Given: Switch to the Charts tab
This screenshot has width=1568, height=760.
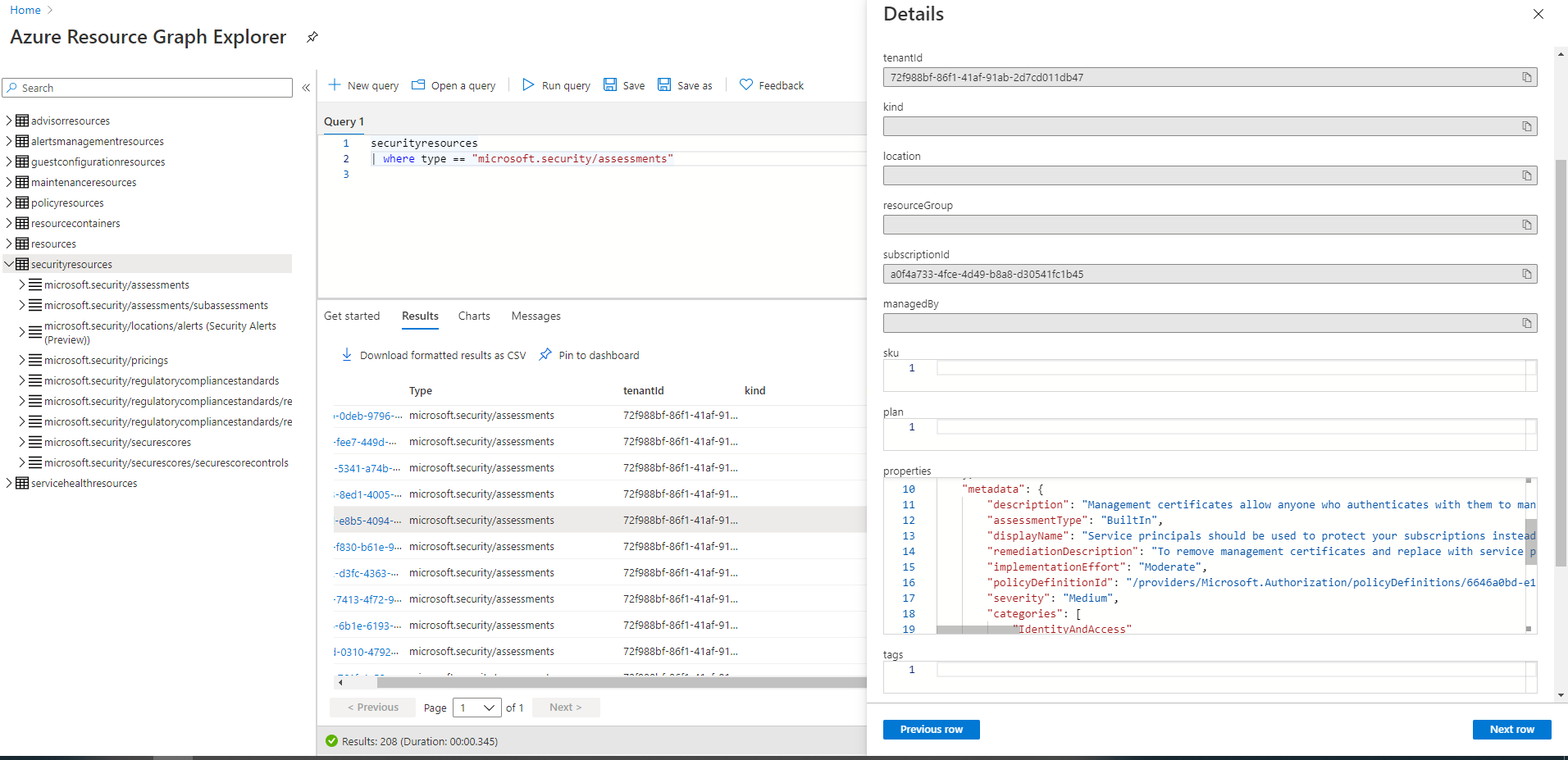Looking at the screenshot, I should point(474,316).
